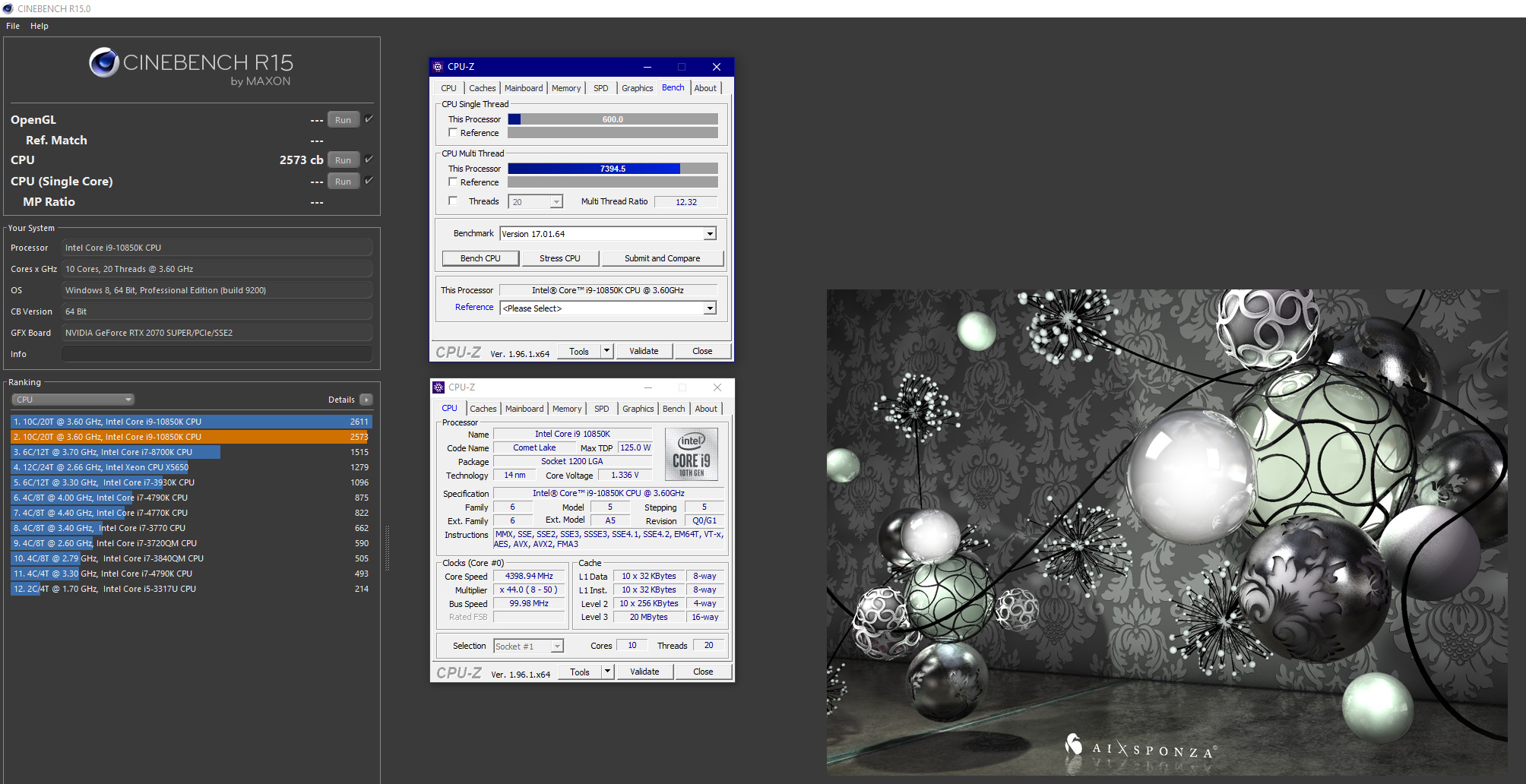Click the single thread Reference bar
The width and height of the screenshot is (1526, 784).
coord(613,133)
